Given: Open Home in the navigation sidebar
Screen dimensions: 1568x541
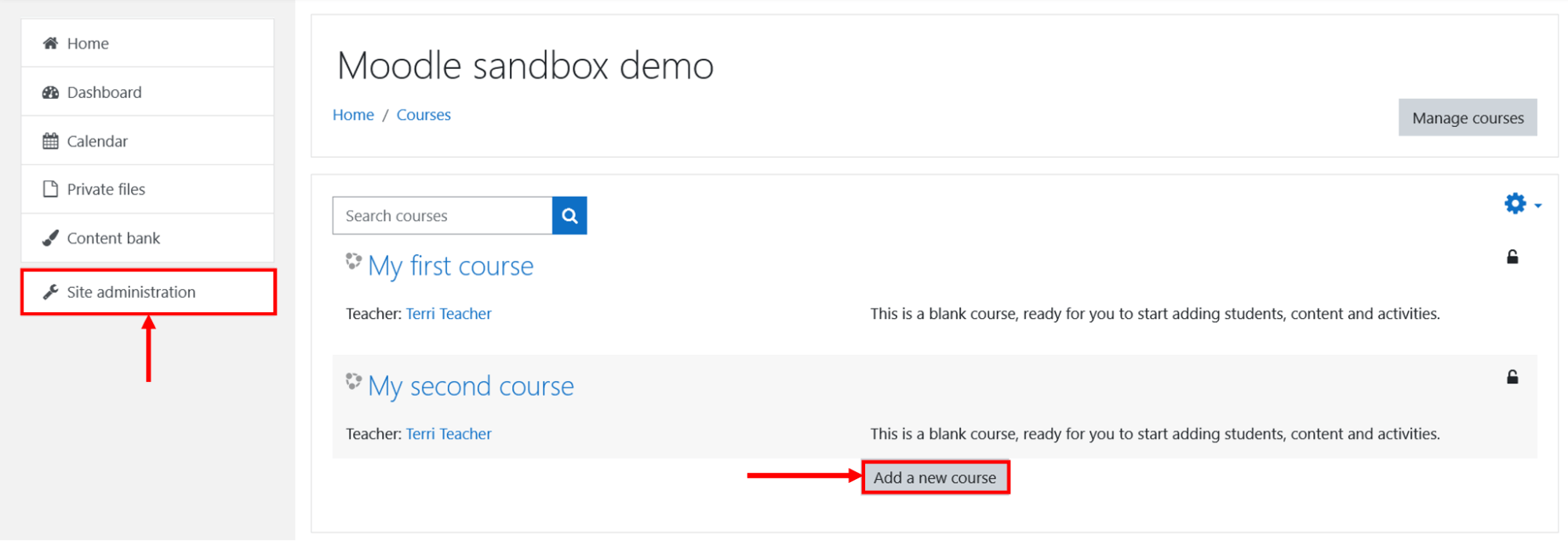Looking at the screenshot, I should pyautogui.click(x=147, y=43).
